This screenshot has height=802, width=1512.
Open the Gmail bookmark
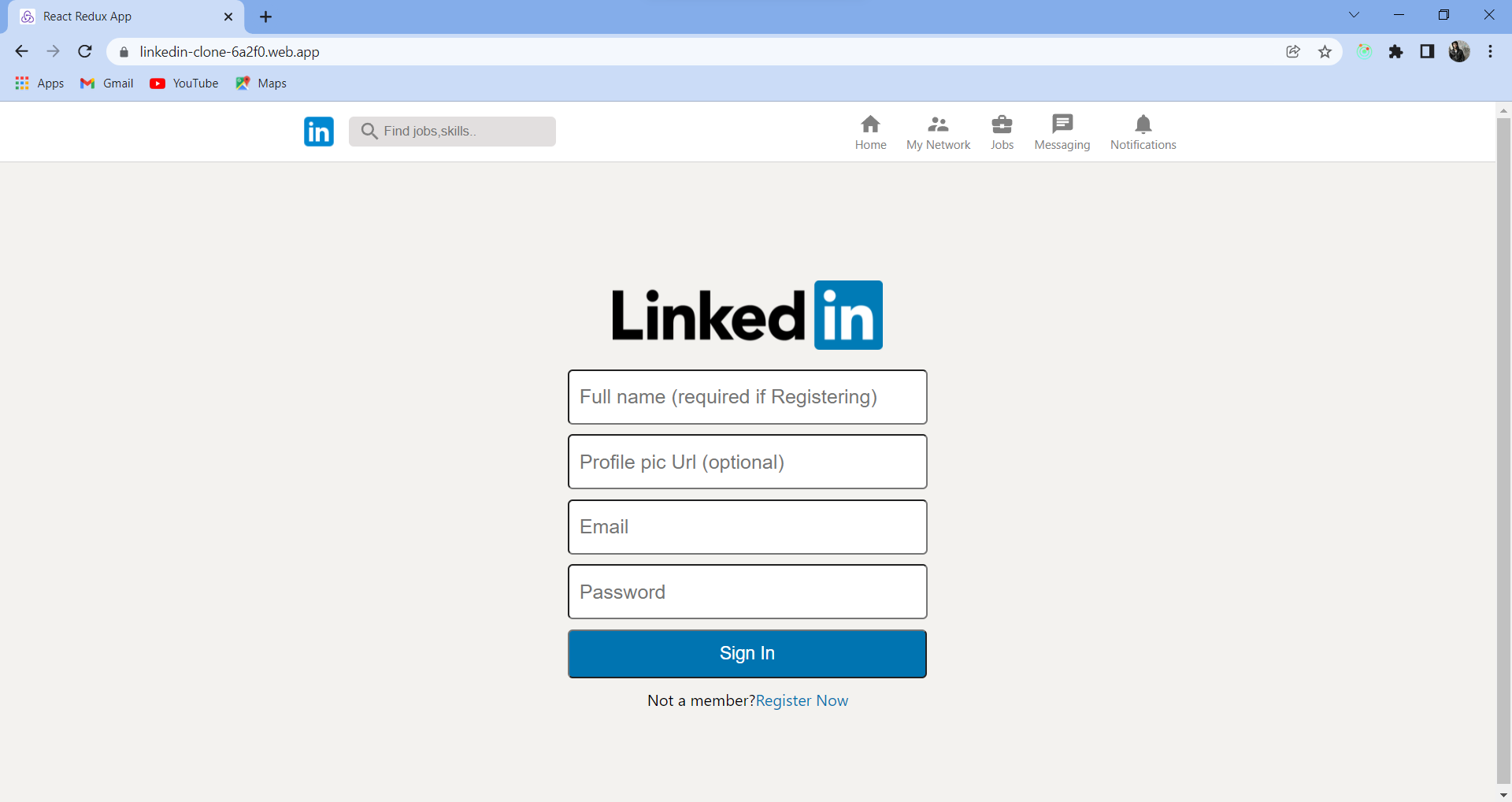click(107, 84)
